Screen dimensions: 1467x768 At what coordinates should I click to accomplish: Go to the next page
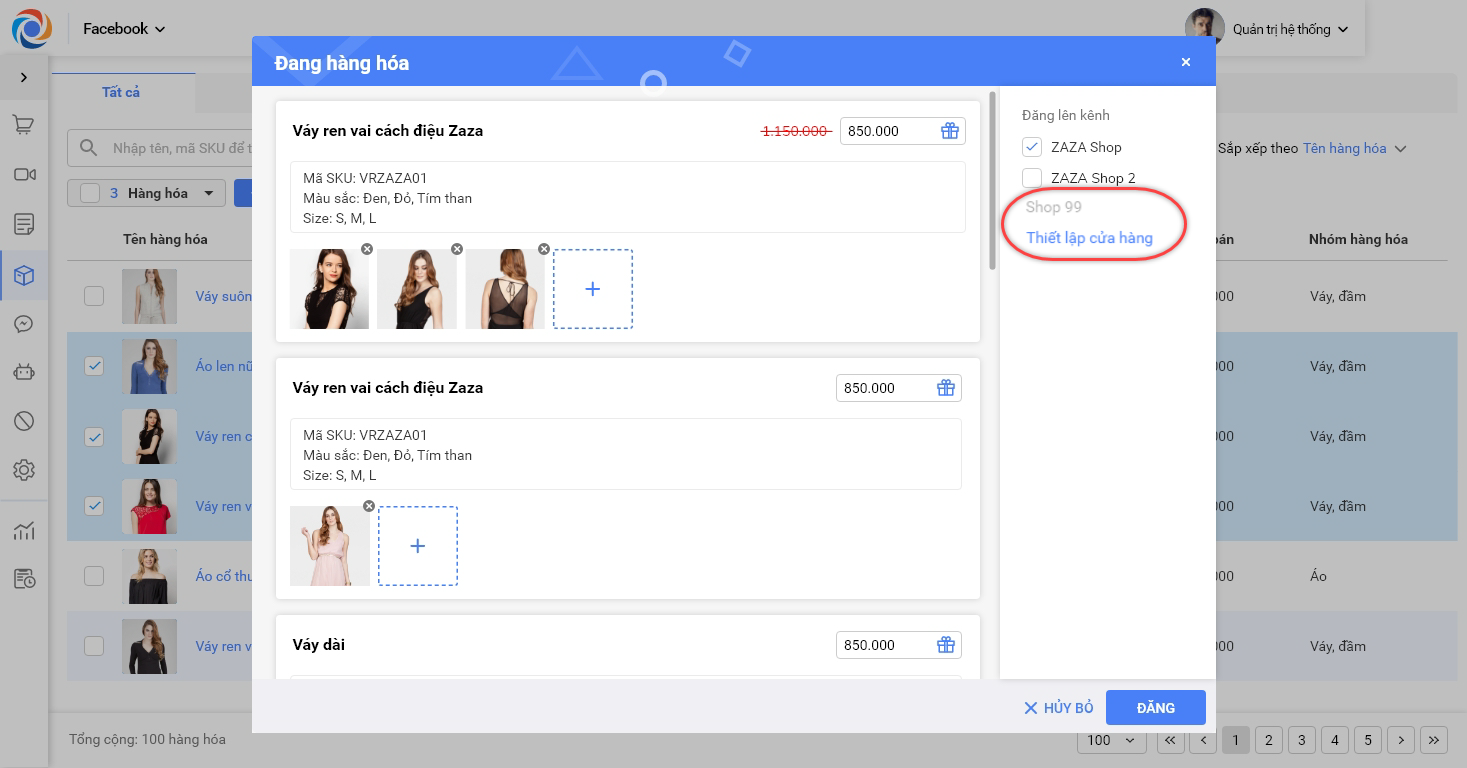tap(1401, 740)
